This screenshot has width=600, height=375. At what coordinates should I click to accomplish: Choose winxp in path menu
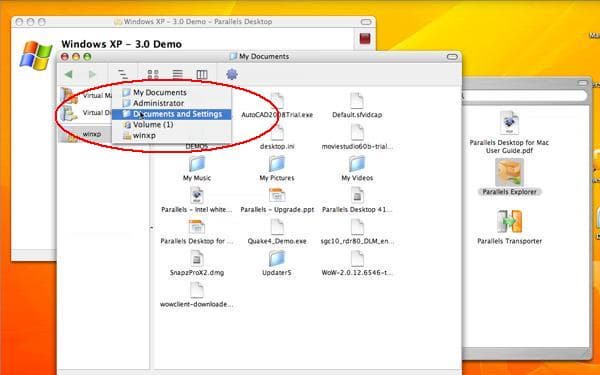(x=172, y=135)
